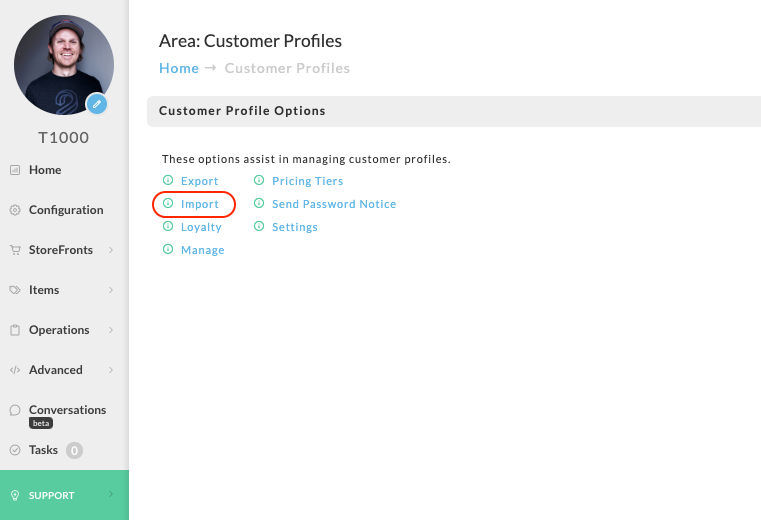Go to the Home breadcrumb link

[179, 68]
